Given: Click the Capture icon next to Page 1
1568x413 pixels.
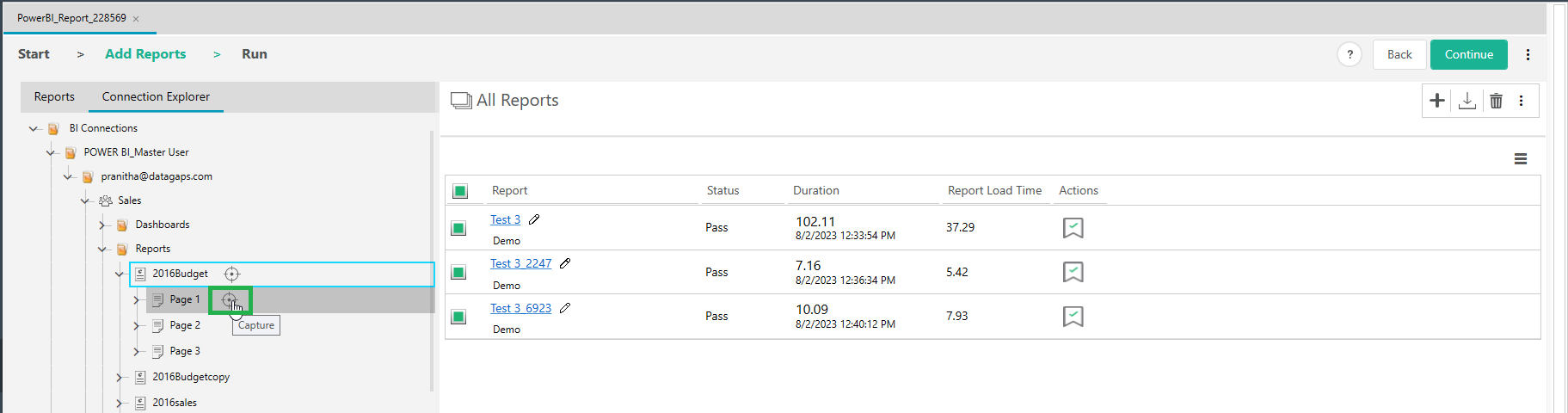Looking at the screenshot, I should [x=229, y=300].
